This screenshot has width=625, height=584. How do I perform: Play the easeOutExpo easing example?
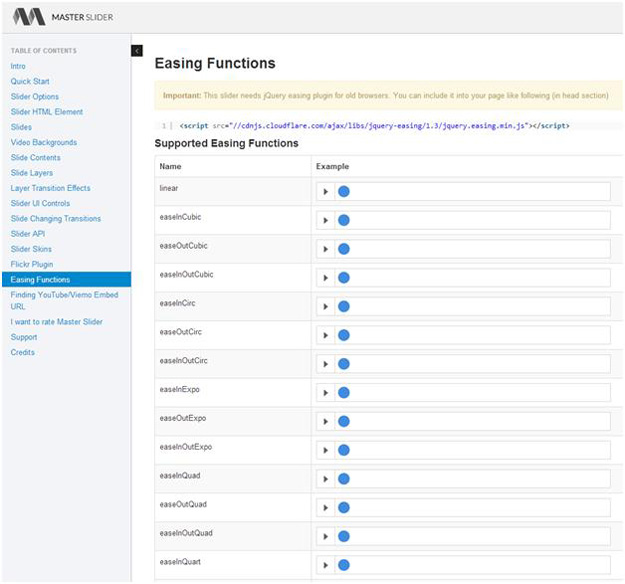point(326,421)
